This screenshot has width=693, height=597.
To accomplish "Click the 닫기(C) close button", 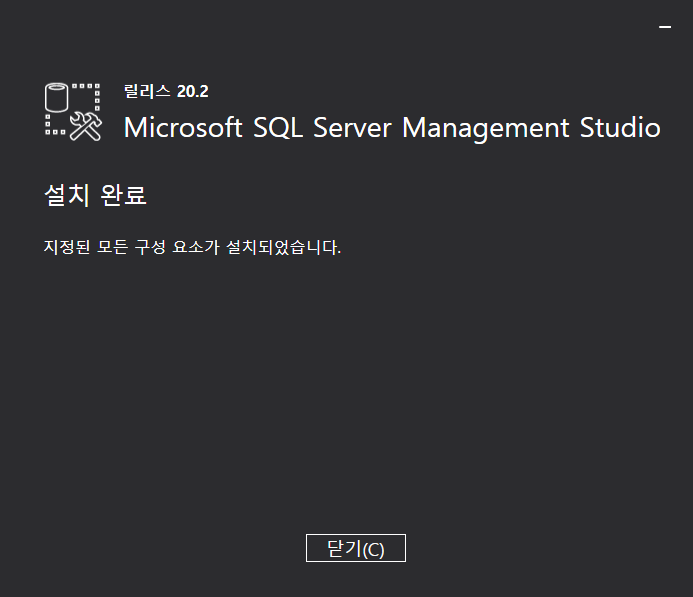I will (x=356, y=548).
